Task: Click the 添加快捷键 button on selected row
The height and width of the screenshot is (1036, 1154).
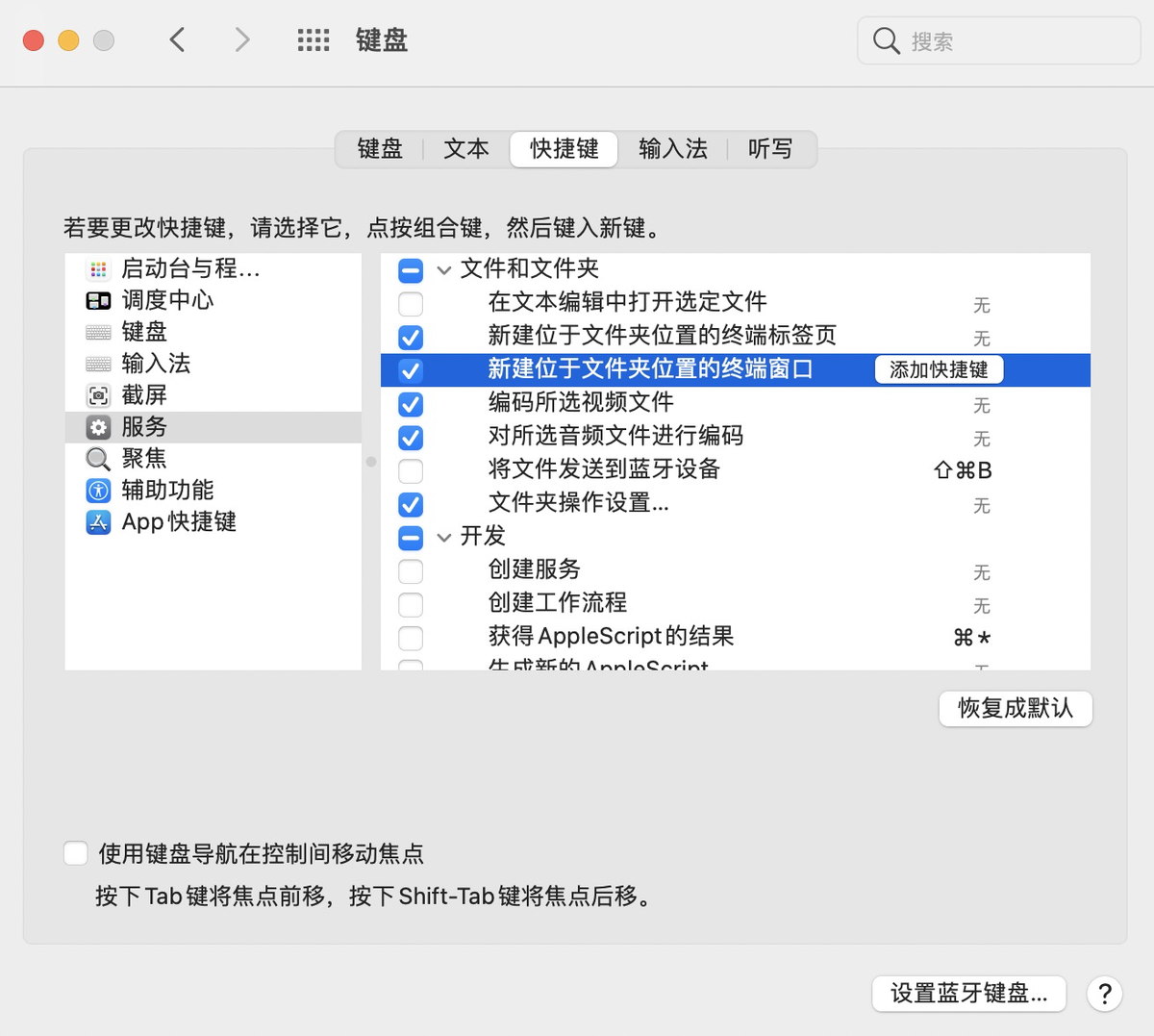Action: (939, 370)
